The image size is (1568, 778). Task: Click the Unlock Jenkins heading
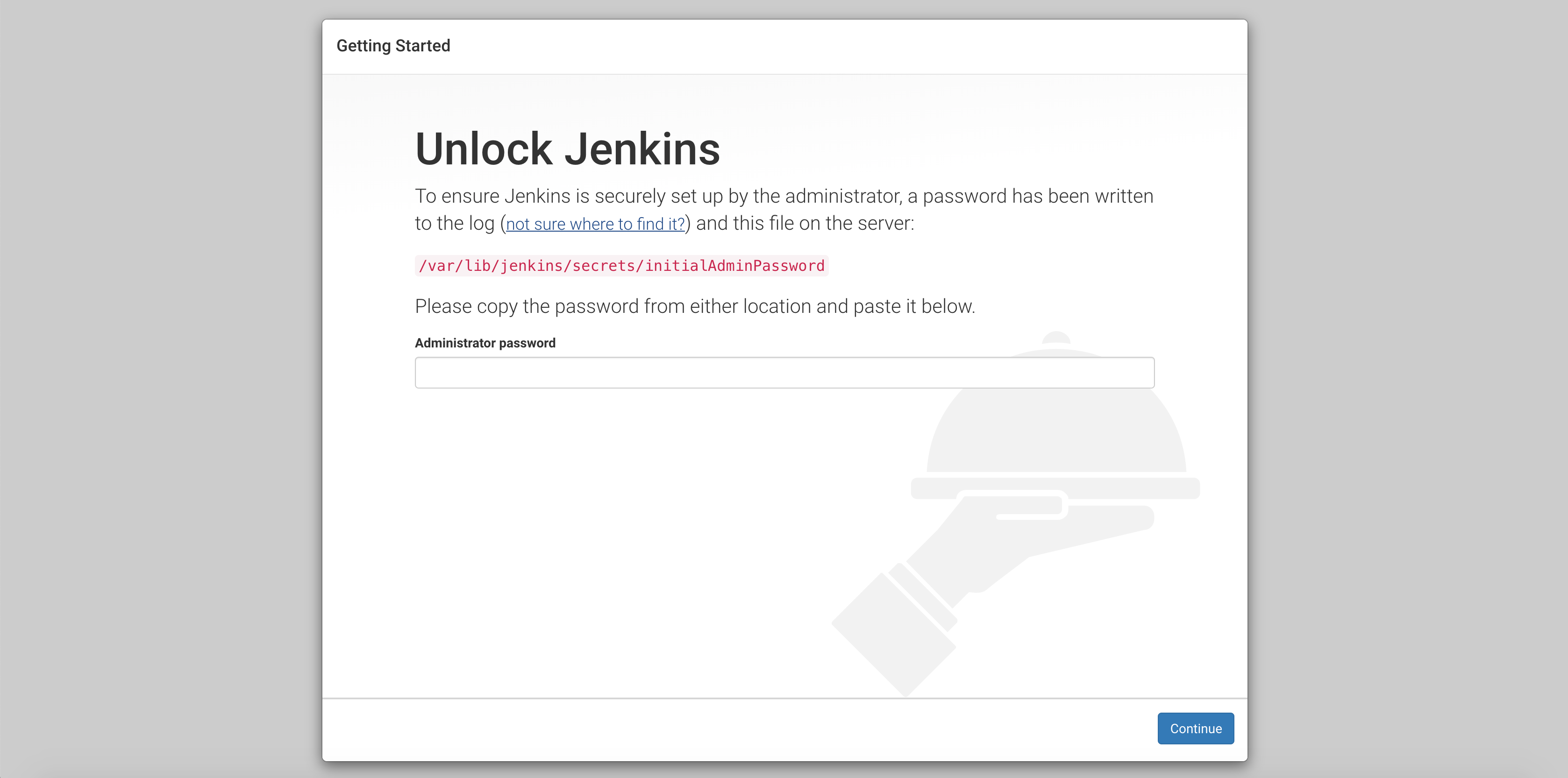[x=567, y=149]
